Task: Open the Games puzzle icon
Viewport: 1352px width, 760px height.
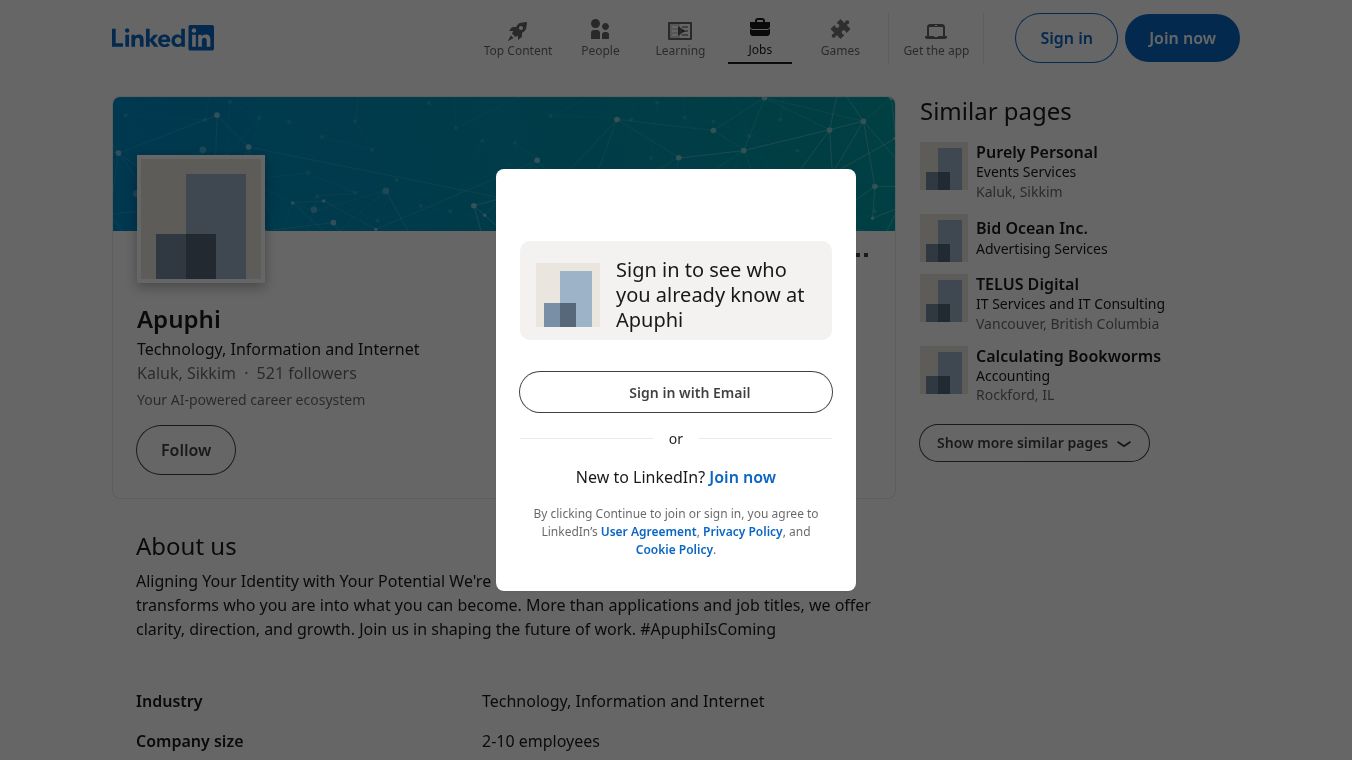Action: click(840, 30)
